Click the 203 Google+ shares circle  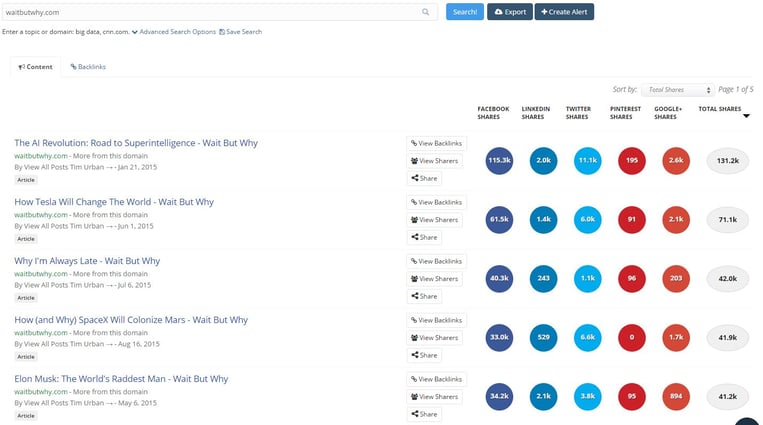click(x=676, y=278)
